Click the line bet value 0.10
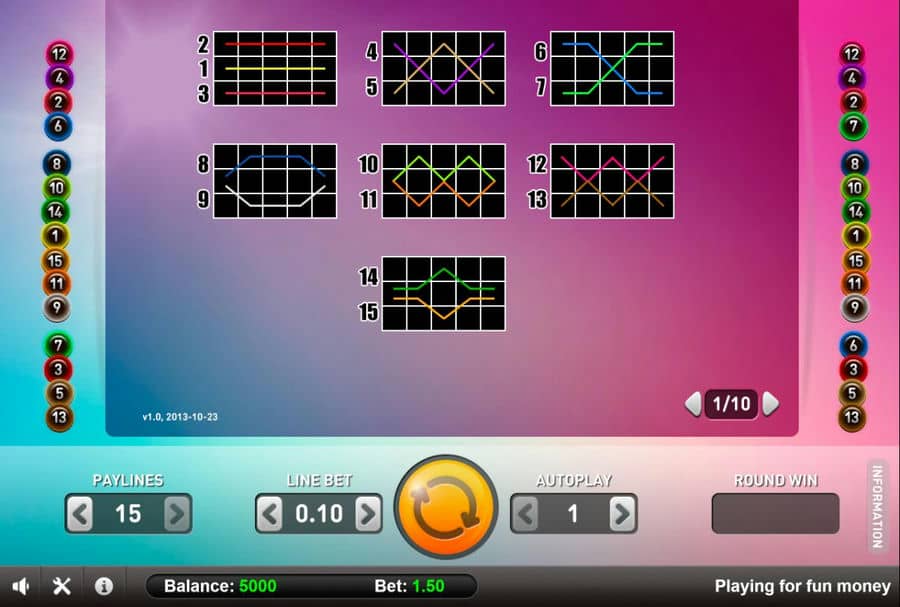The height and width of the screenshot is (607, 900). coord(319,513)
